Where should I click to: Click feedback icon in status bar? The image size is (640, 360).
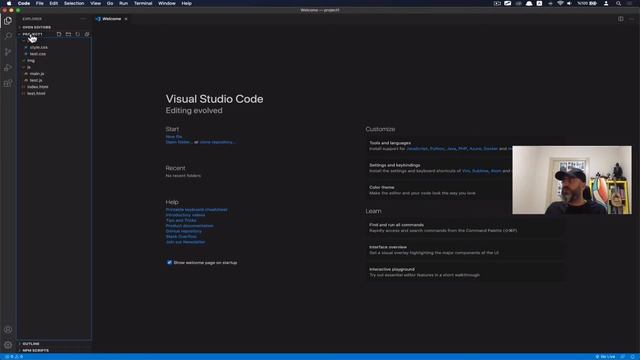point(623,357)
